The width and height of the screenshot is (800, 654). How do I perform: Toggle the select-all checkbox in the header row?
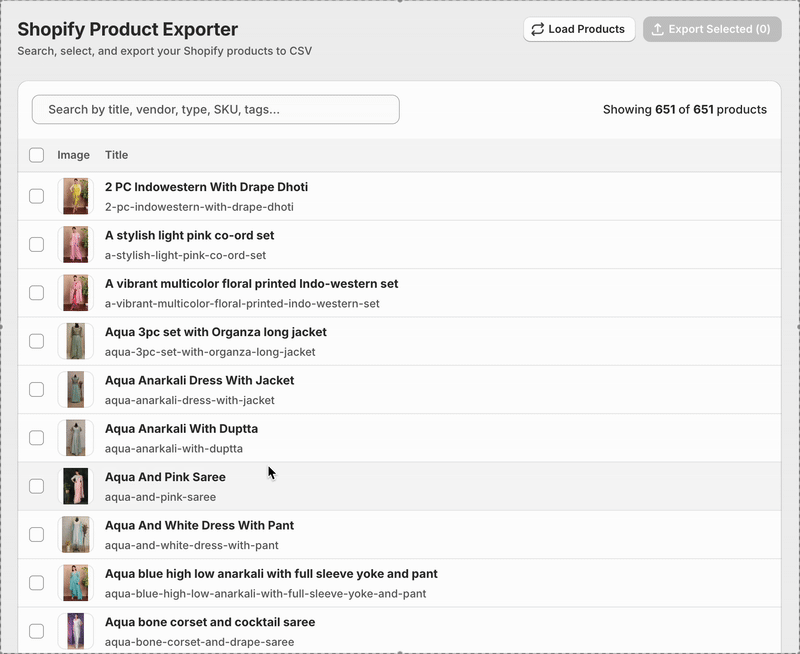(x=36, y=155)
